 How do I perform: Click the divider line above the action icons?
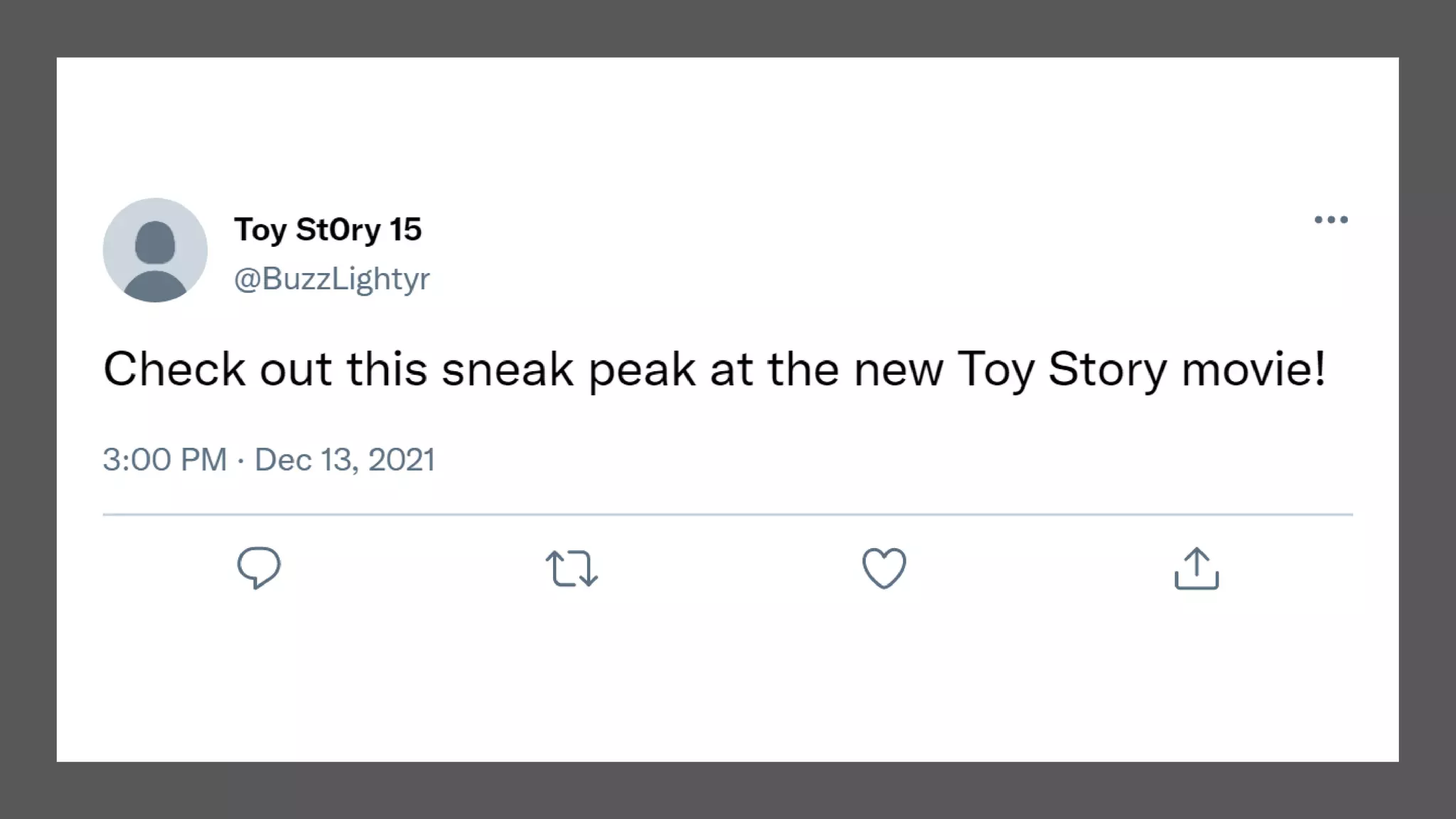pos(728,514)
